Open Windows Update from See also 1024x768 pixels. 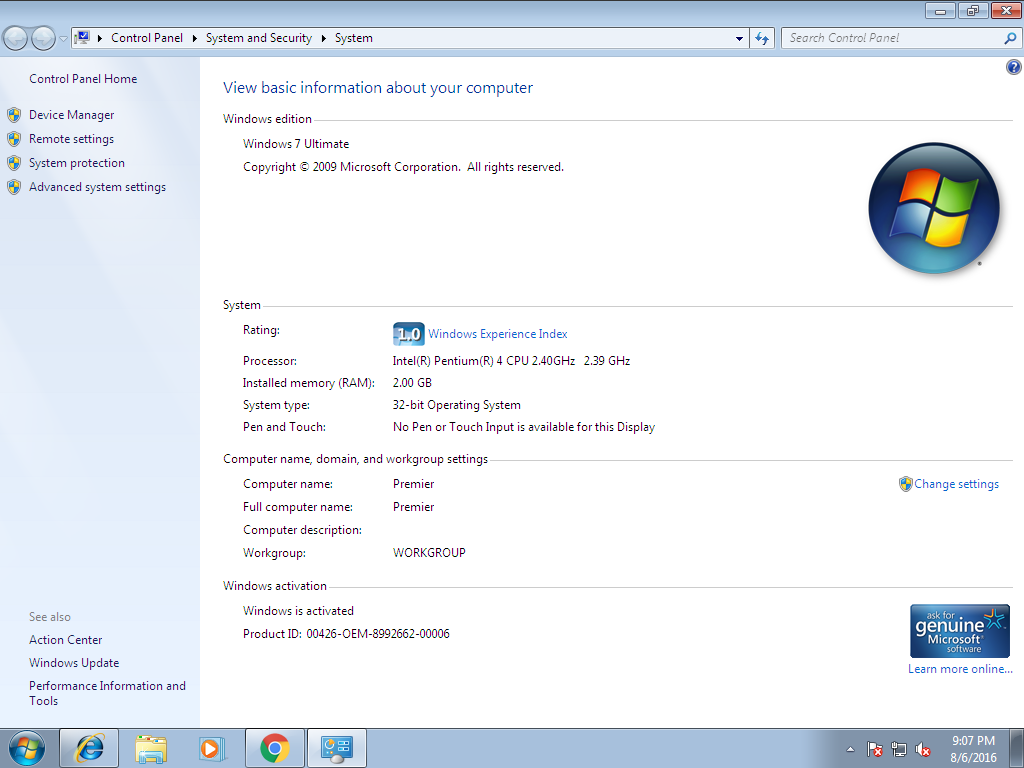click(x=74, y=663)
